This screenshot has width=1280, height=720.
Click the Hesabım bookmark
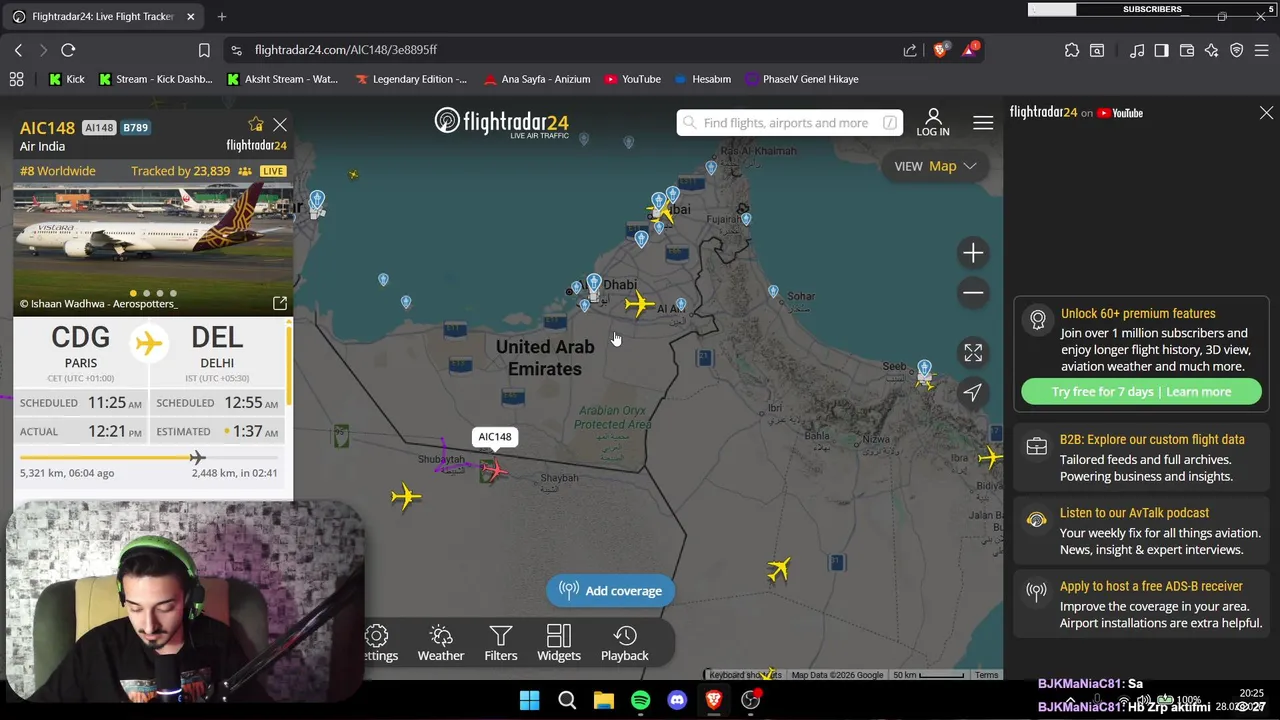[703, 79]
